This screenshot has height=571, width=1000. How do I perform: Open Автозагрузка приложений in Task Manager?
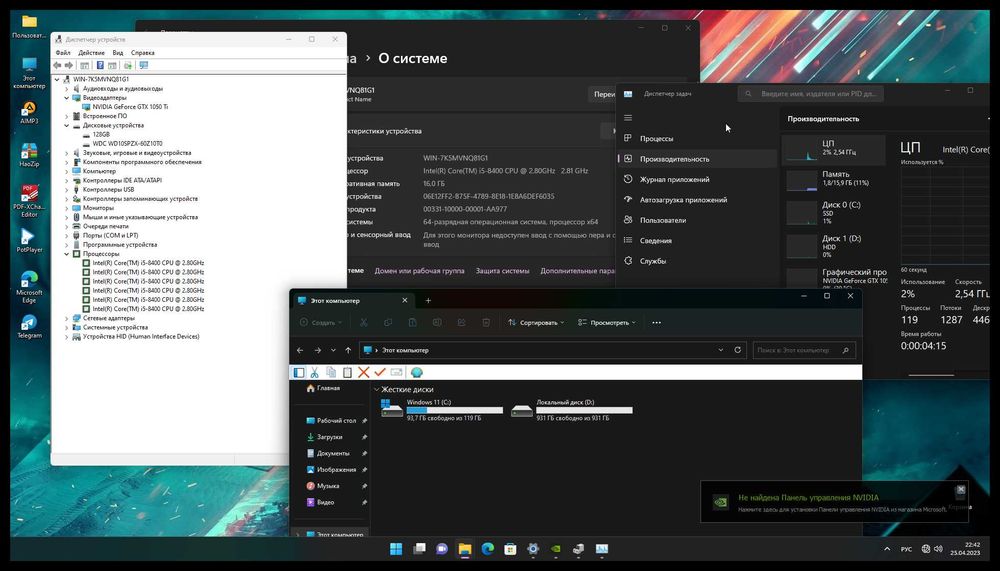click(x=683, y=200)
